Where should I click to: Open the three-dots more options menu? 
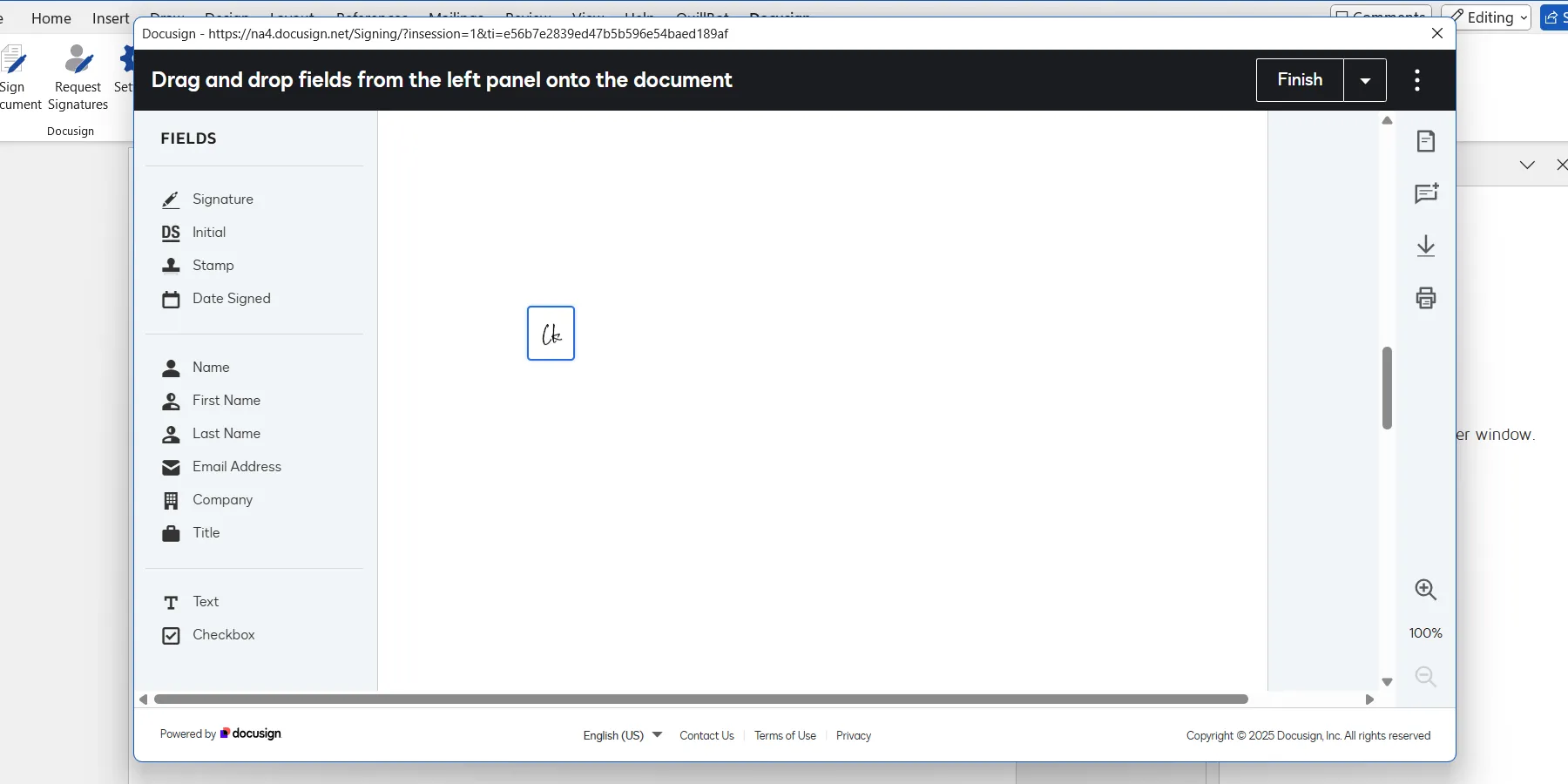(1417, 80)
